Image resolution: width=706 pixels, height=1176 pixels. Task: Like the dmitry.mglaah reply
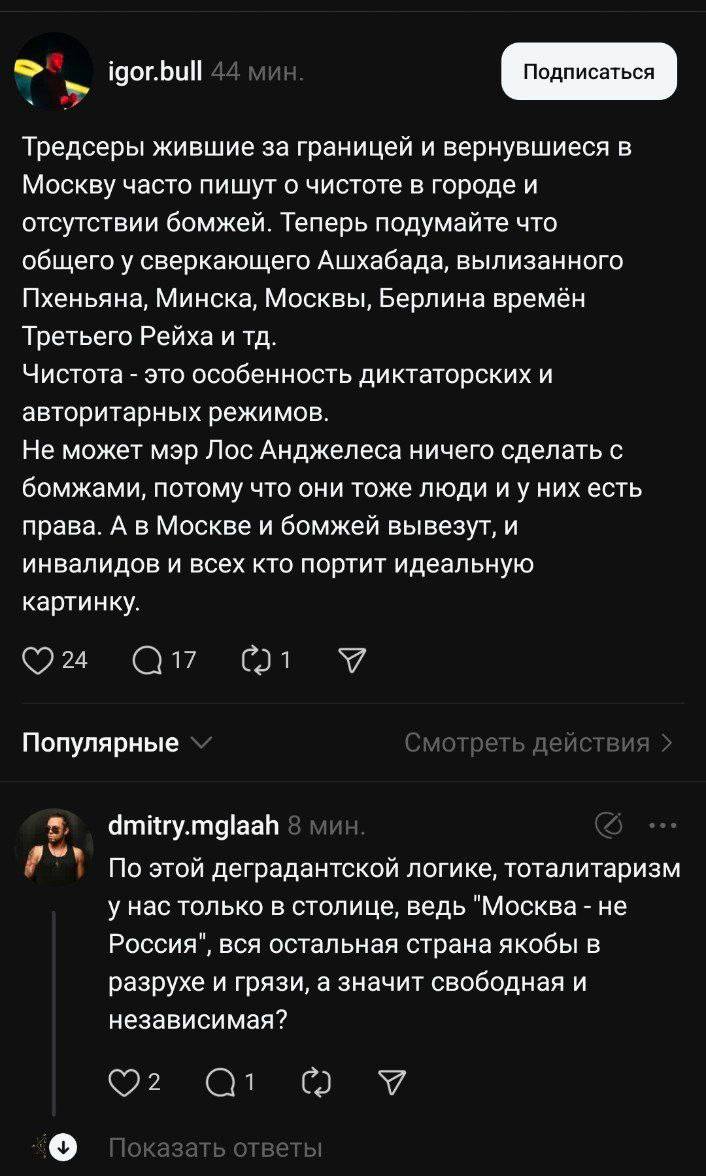coord(121,1080)
